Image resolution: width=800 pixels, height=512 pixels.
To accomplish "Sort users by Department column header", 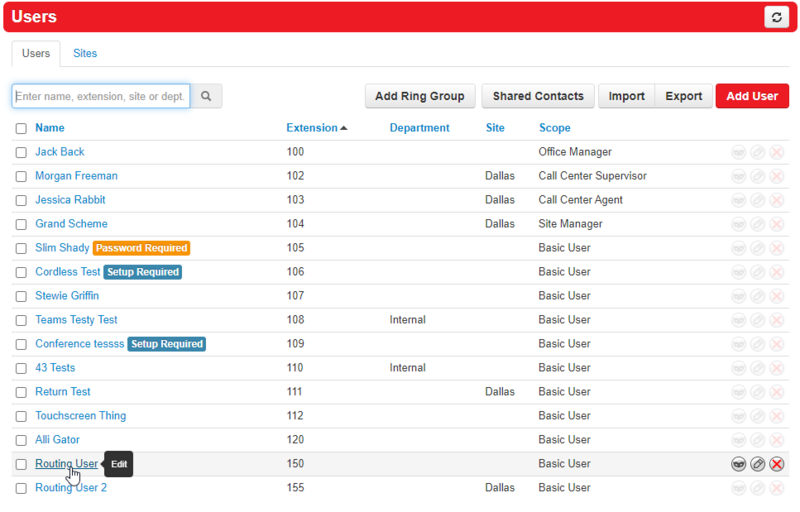I will pyautogui.click(x=419, y=128).
